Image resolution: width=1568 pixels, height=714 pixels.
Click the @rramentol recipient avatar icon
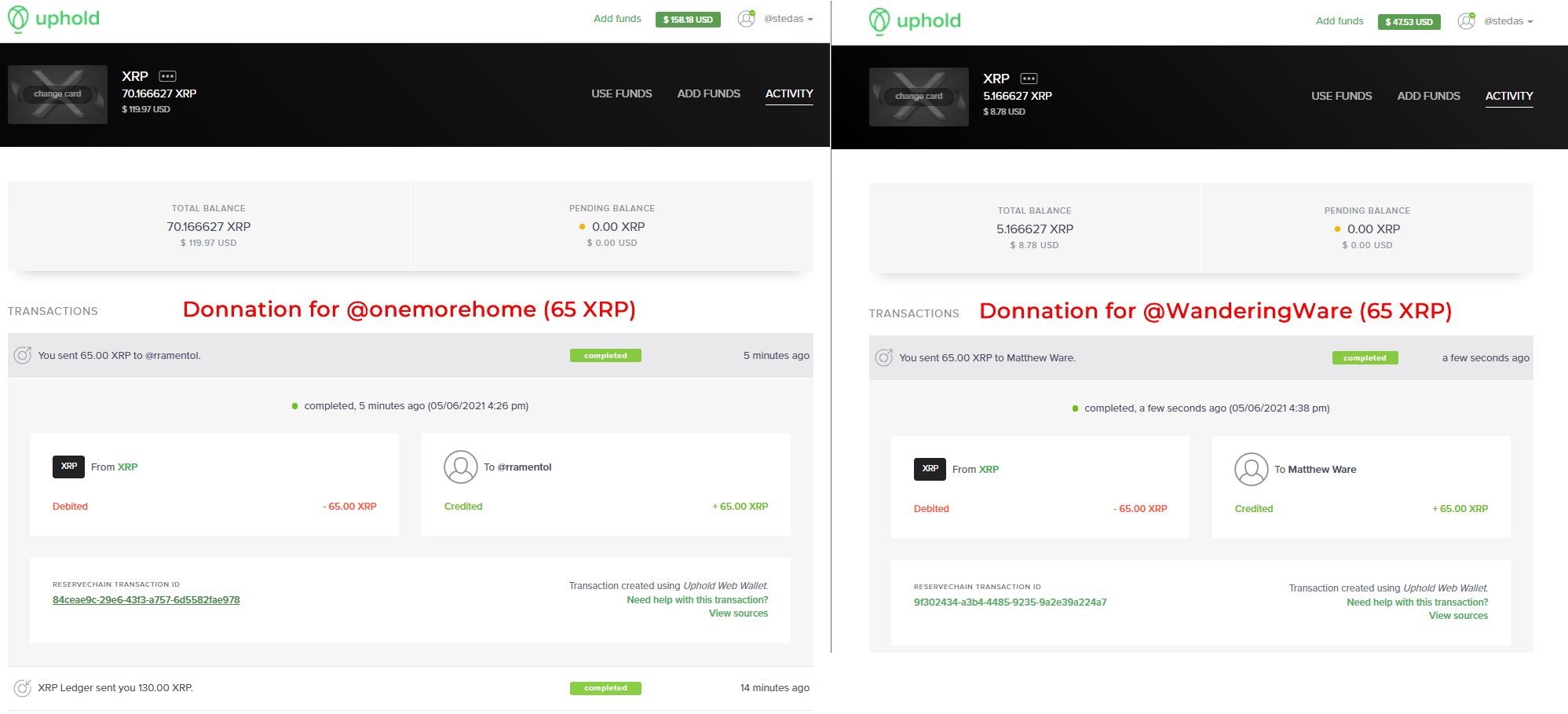point(461,467)
